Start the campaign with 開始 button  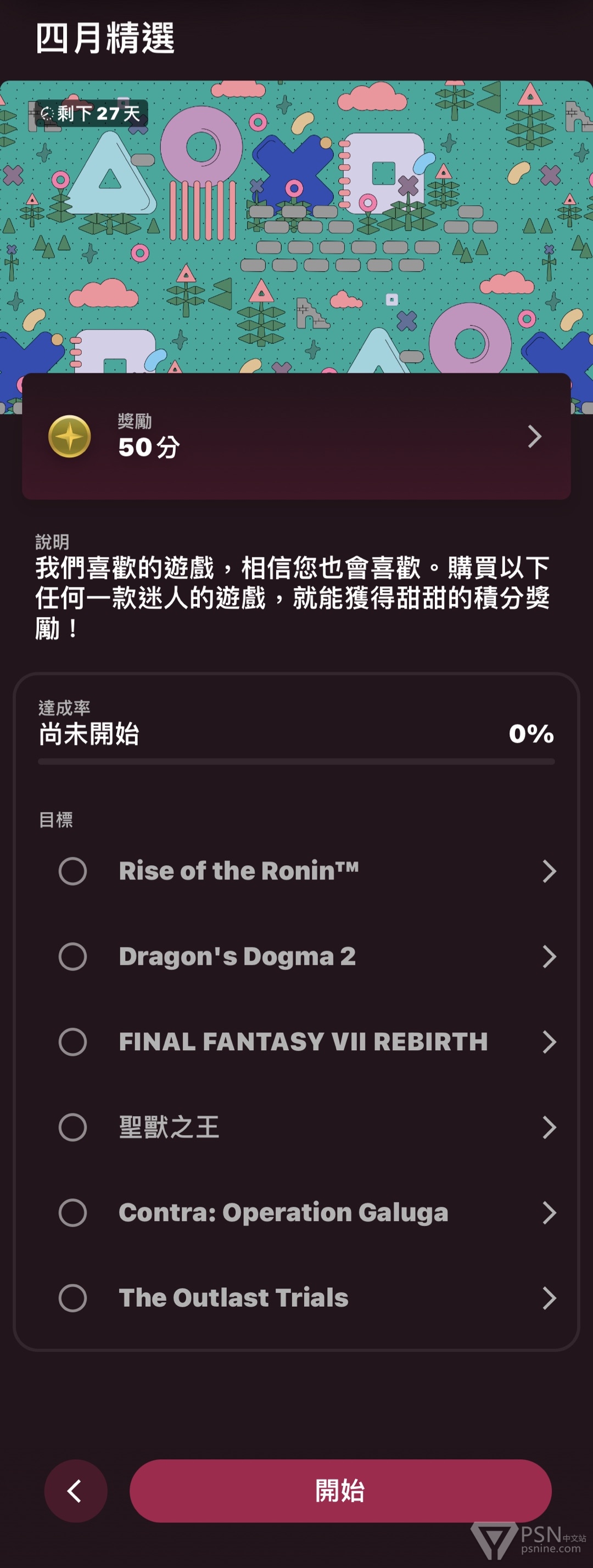point(340,1491)
